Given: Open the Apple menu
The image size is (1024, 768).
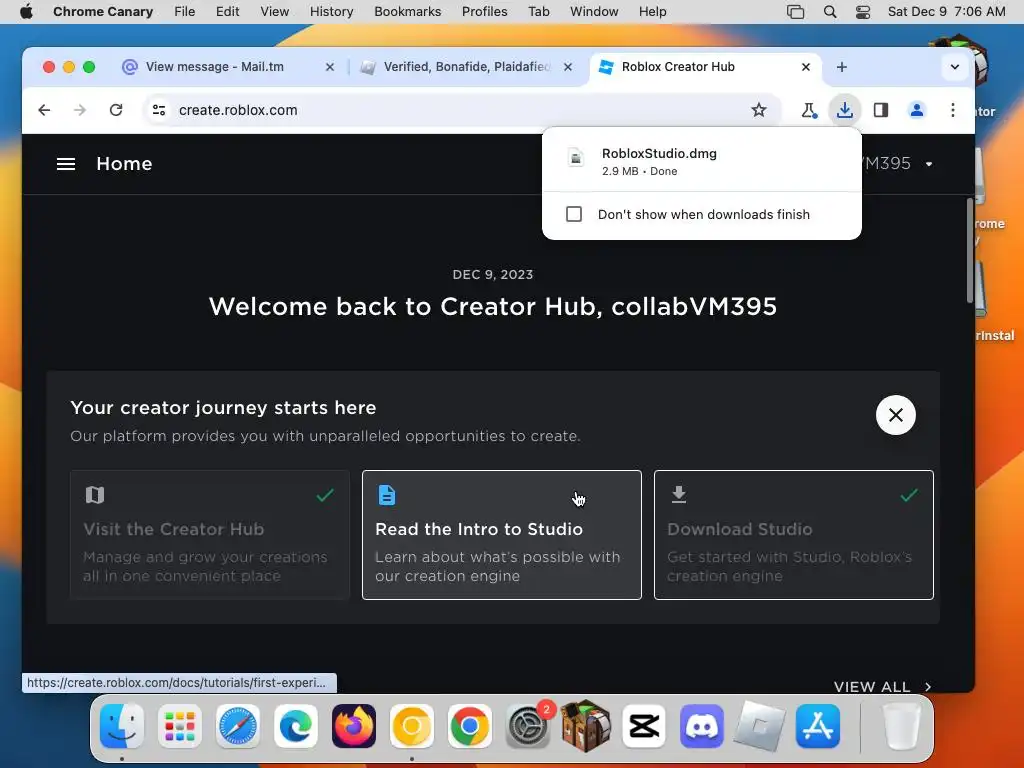Looking at the screenshot, I should point(26,12).
